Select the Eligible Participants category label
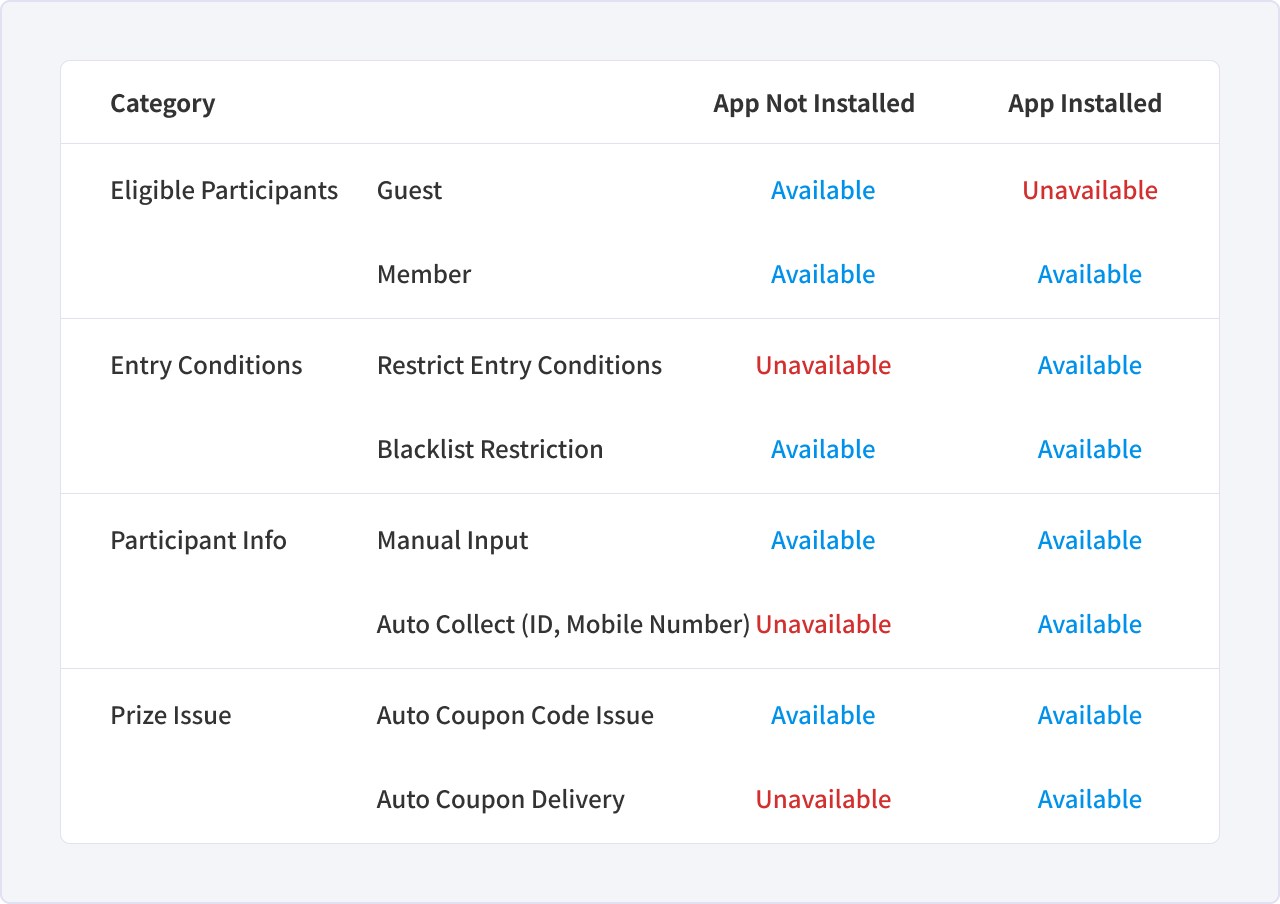This screenshot has height=904, width=1280. [x=224, y=190]
